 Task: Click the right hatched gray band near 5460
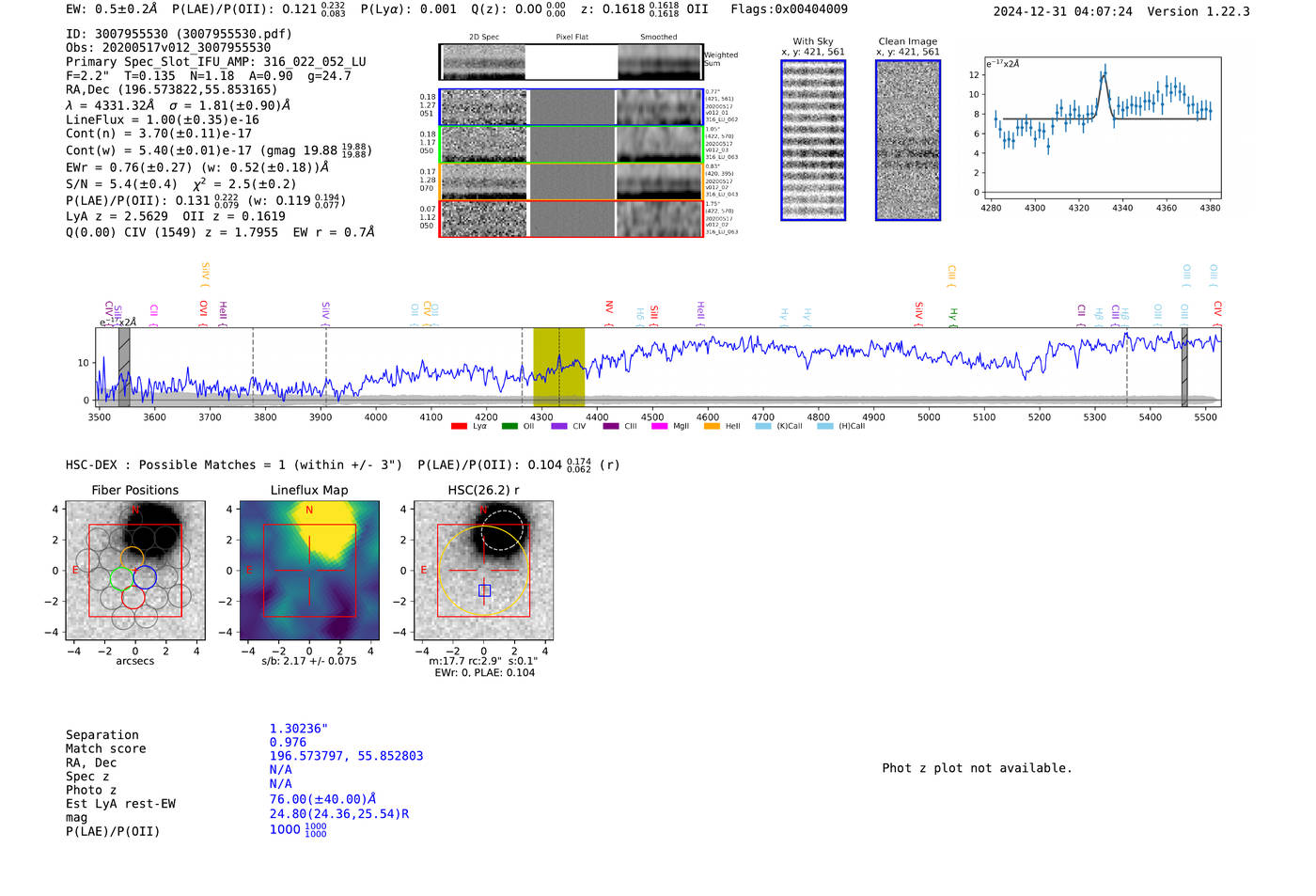(1184, 368)
